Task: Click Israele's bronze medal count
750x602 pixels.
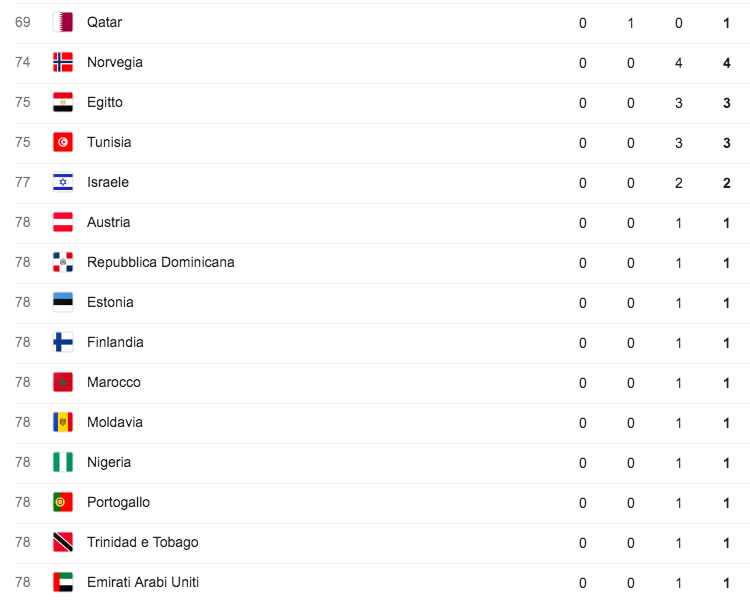Action: point(679,183)
